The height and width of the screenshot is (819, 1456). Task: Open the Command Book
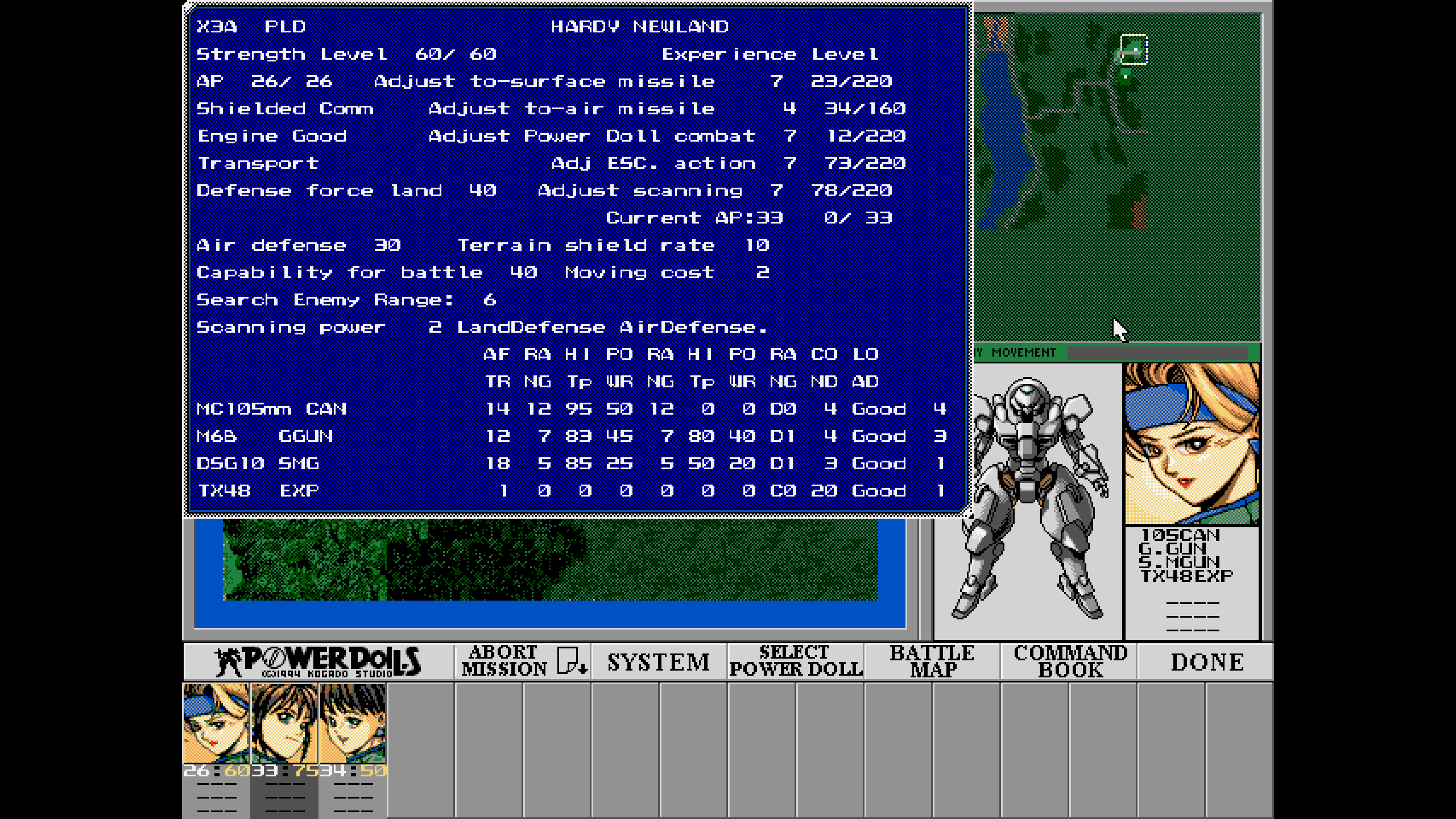point(1069,661)
